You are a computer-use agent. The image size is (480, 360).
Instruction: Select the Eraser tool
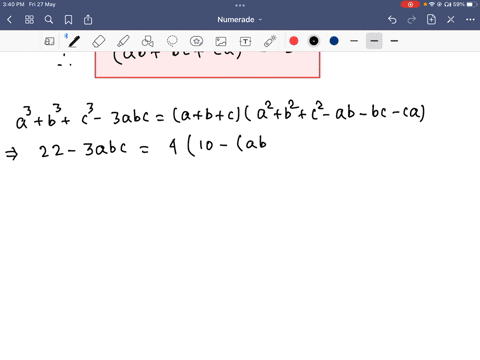(x=99, y=41)
